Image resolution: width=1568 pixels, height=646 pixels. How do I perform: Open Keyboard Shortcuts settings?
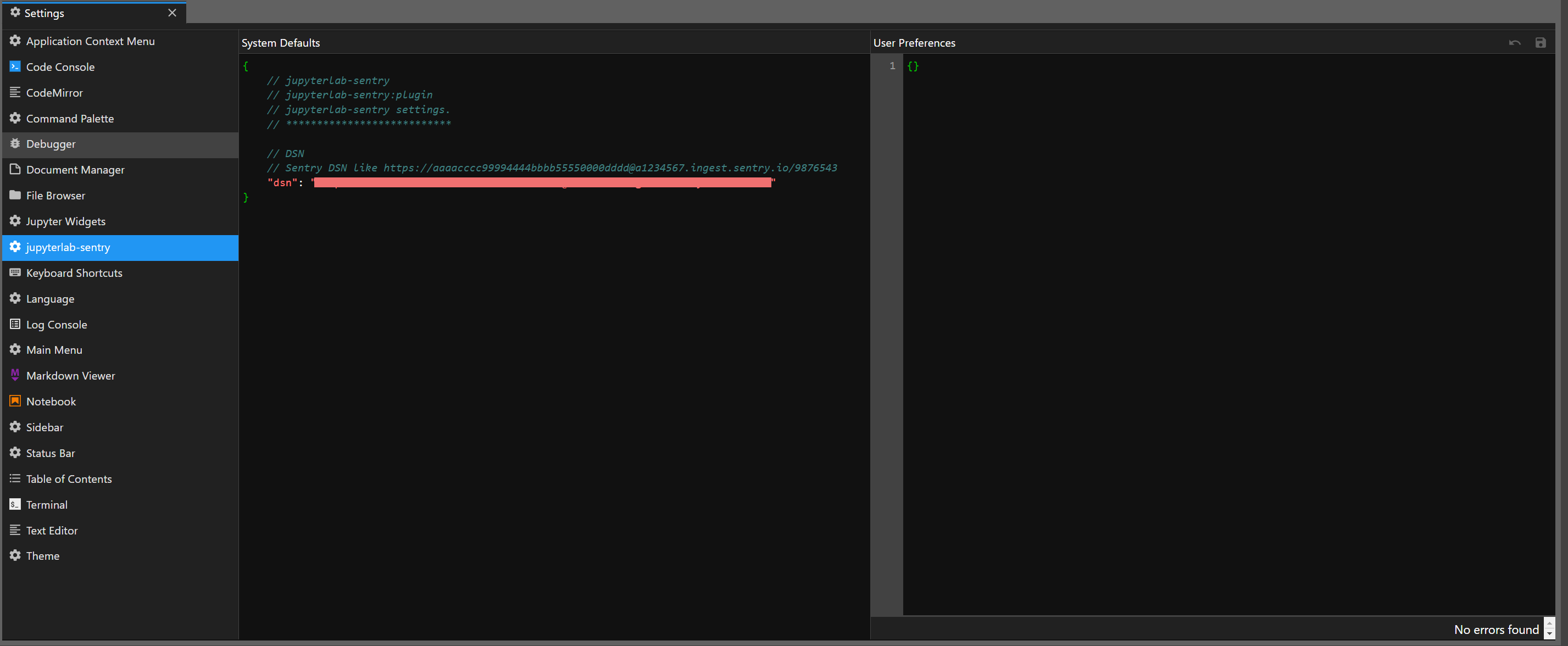tap(120, 273)
